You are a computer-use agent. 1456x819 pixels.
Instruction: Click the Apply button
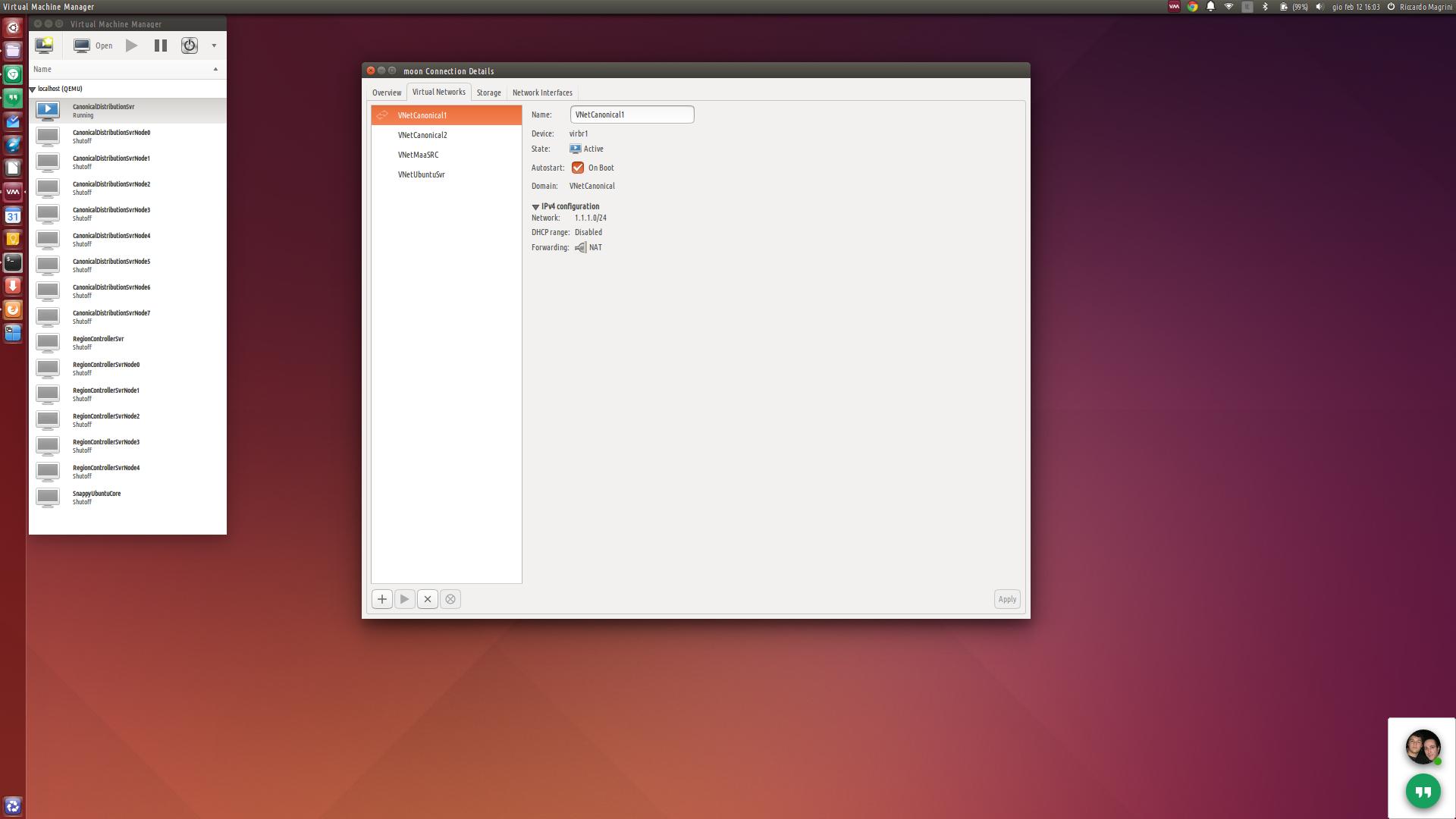click(1007, 599)
